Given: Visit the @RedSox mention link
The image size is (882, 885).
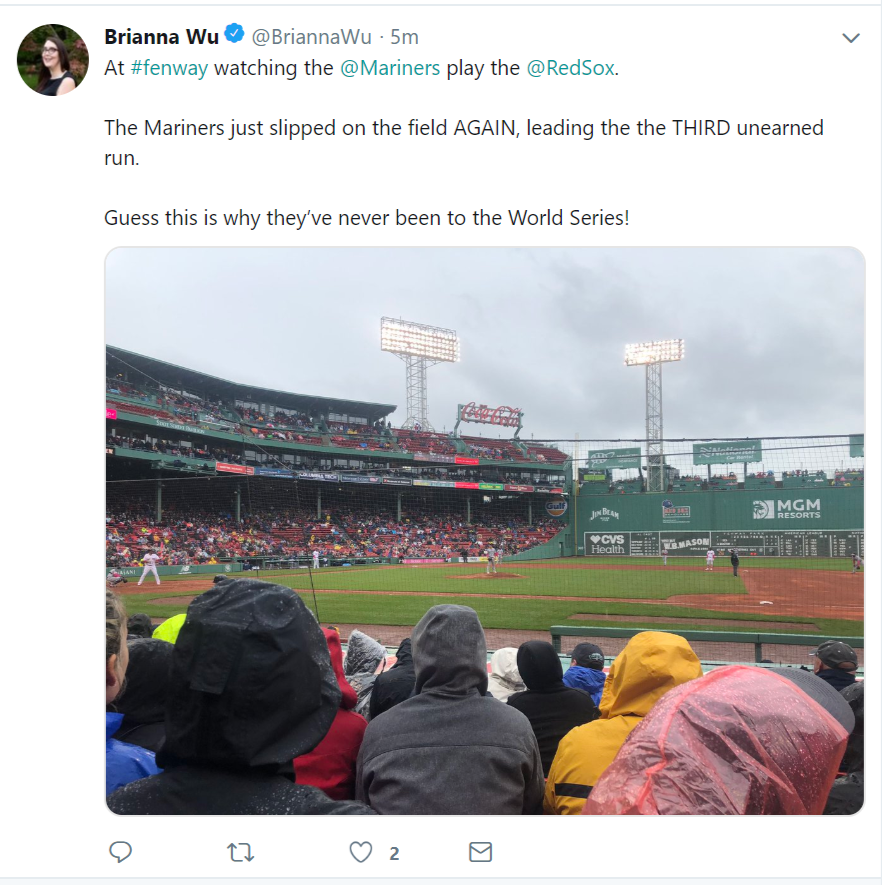Looking at the screenshot, I should coord(571,68).
